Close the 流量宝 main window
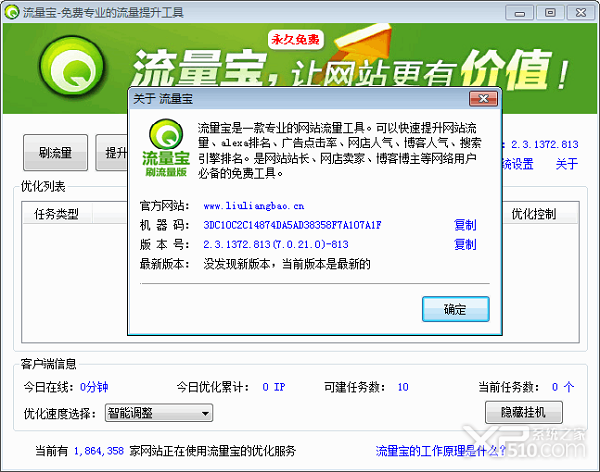This screenshot has height=472, width=600. pos(580,13)
